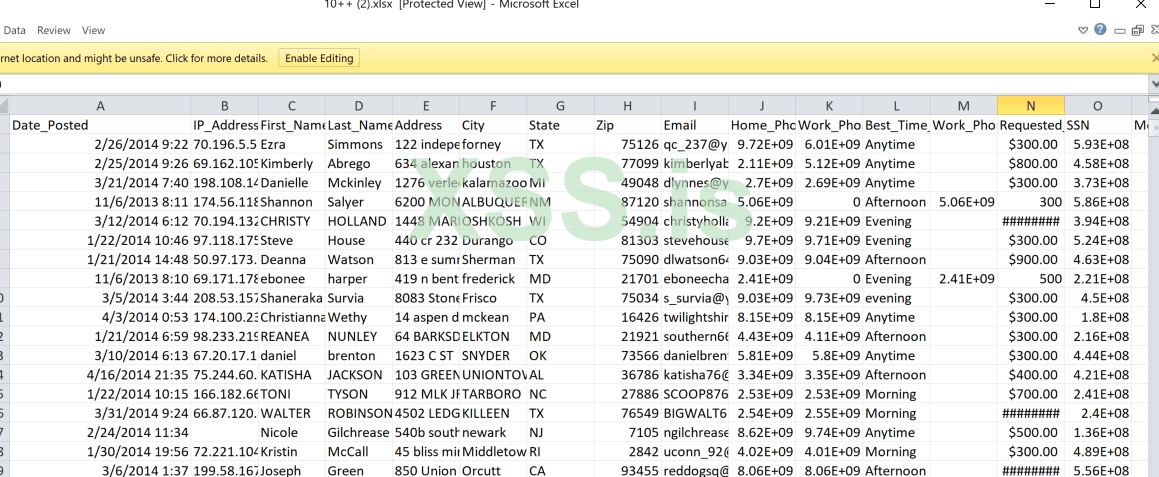Click the Last_Name header cell

(x=359, y=125)
